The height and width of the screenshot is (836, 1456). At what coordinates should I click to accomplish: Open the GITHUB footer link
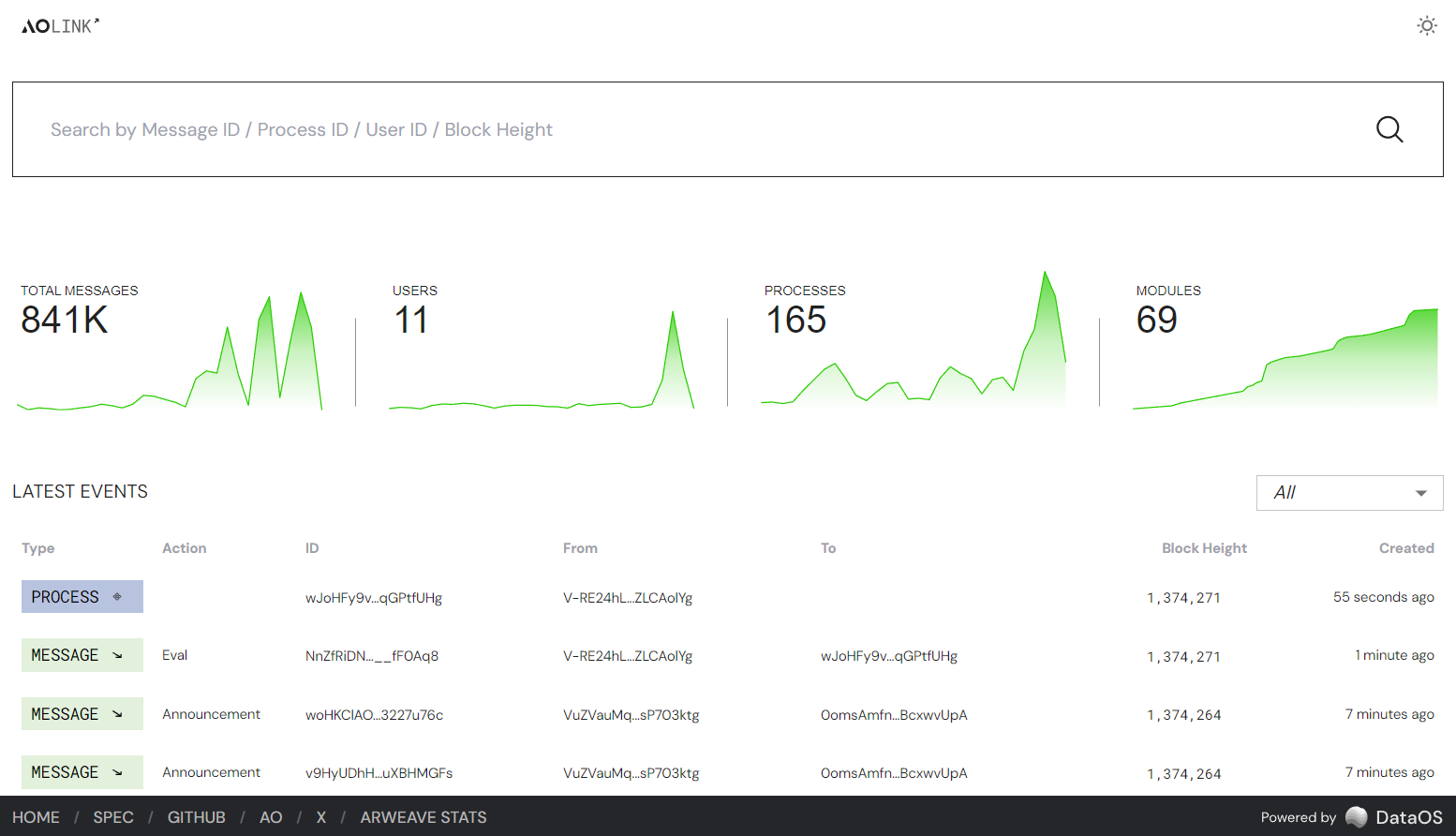196,817
